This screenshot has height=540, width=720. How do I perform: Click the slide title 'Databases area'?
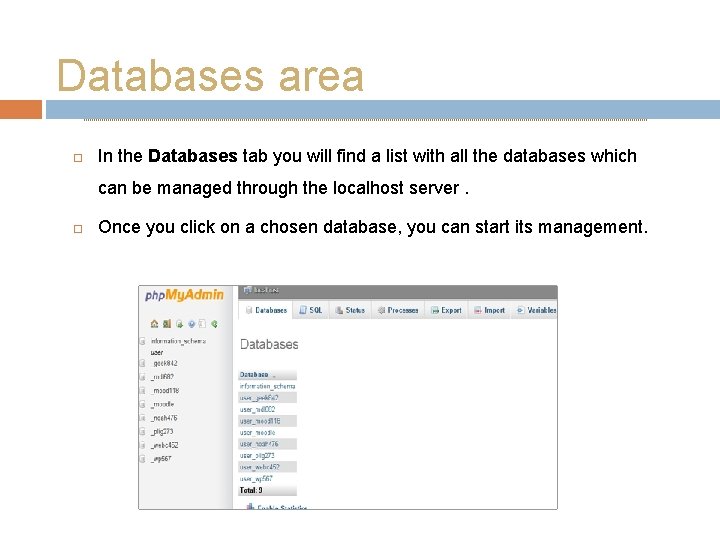coord(210,75)
